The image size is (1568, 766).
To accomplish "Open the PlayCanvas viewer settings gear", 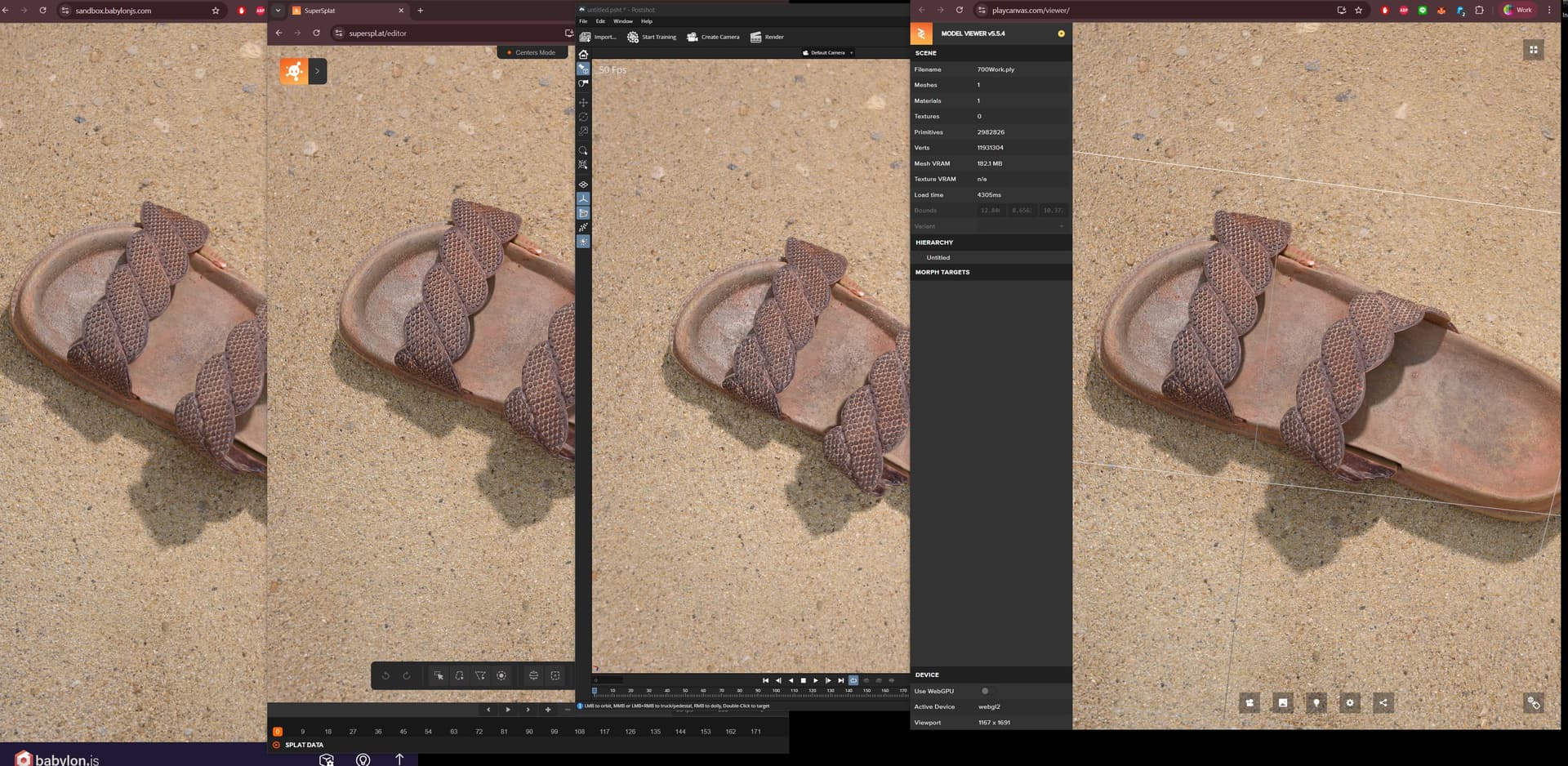I will tap(1349, 702).
